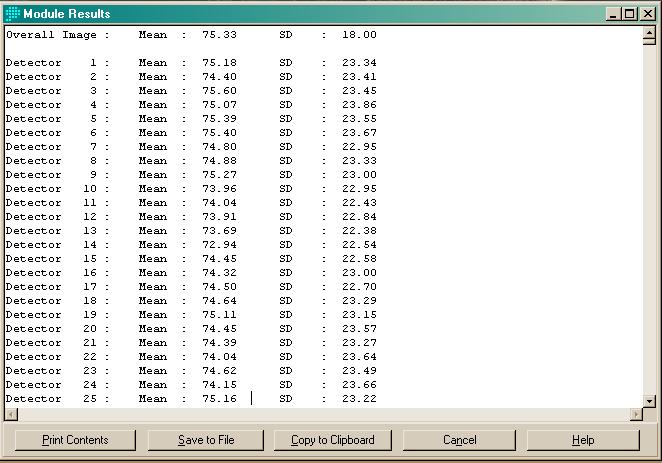Minimize the Module Results window
Screen dimensions: 662x463
[x=613, y=14]
